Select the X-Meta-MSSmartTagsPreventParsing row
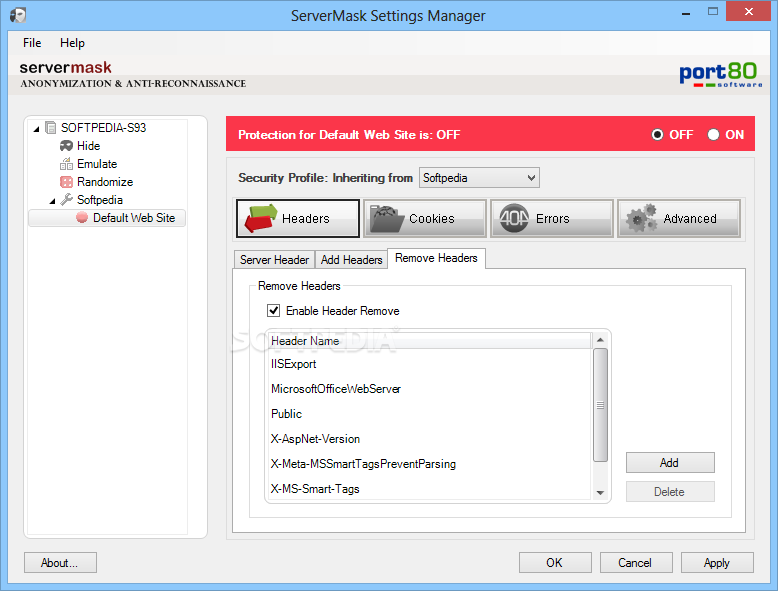 pyautogui.click(x=430, y=464)
